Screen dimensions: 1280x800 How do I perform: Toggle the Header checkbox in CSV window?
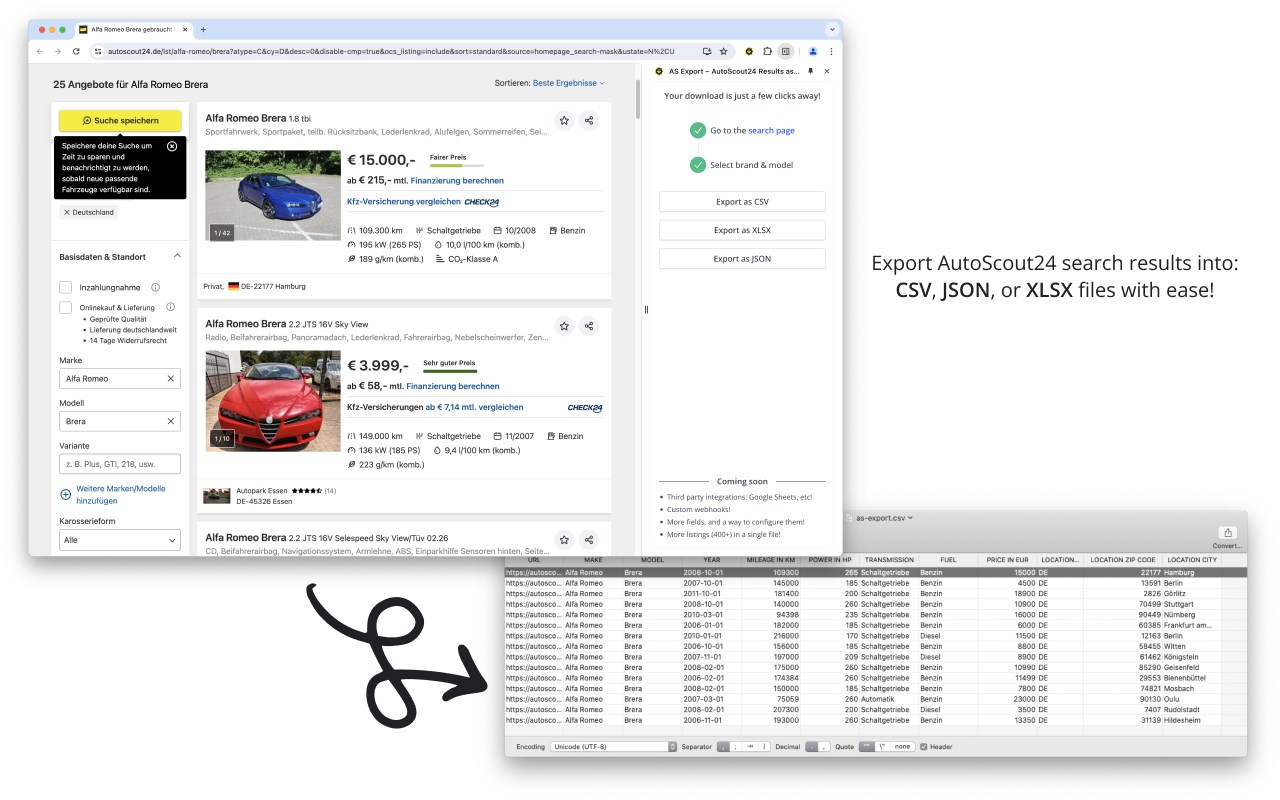[x=923, y=747]
